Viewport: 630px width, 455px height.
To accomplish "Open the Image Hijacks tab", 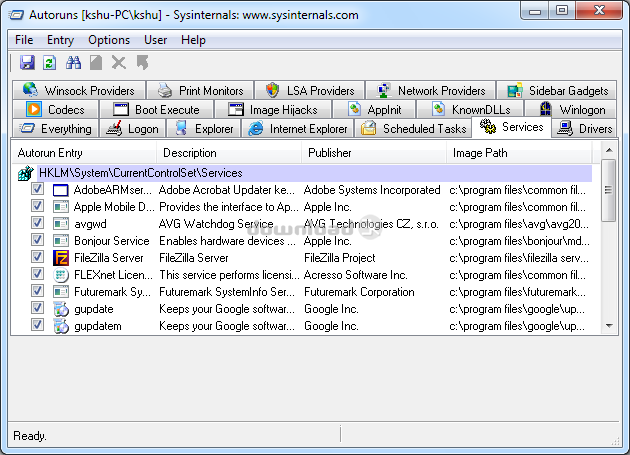I will 273,109.
